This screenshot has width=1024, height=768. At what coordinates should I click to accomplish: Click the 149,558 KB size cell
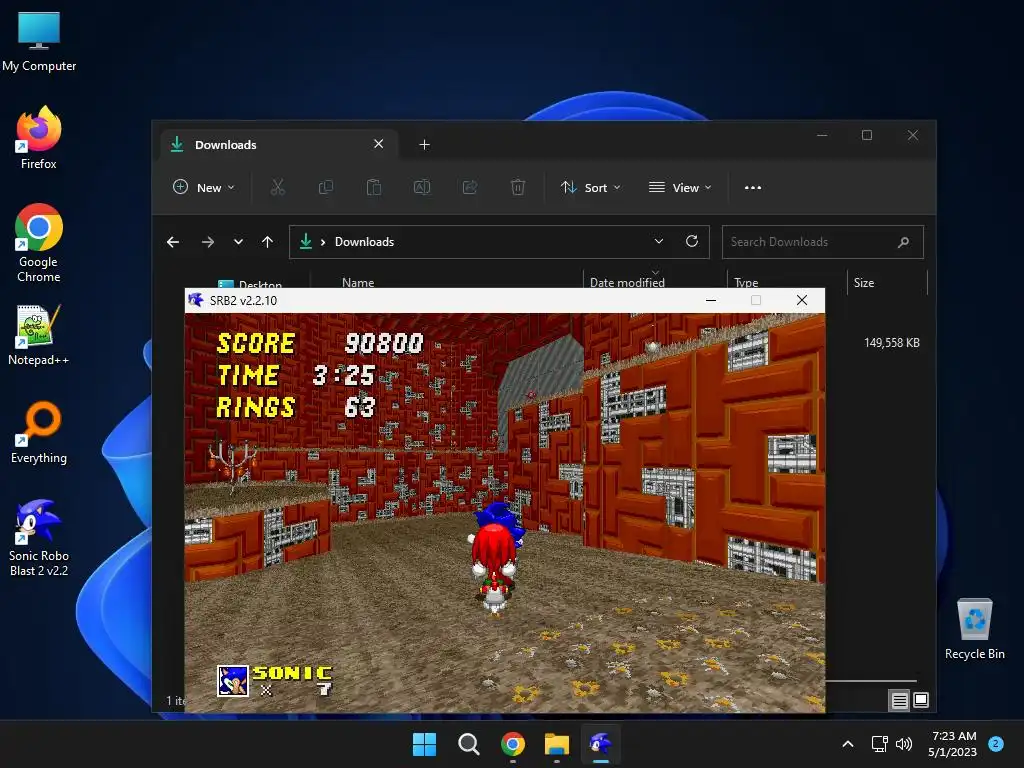click(x=891, y=343)
